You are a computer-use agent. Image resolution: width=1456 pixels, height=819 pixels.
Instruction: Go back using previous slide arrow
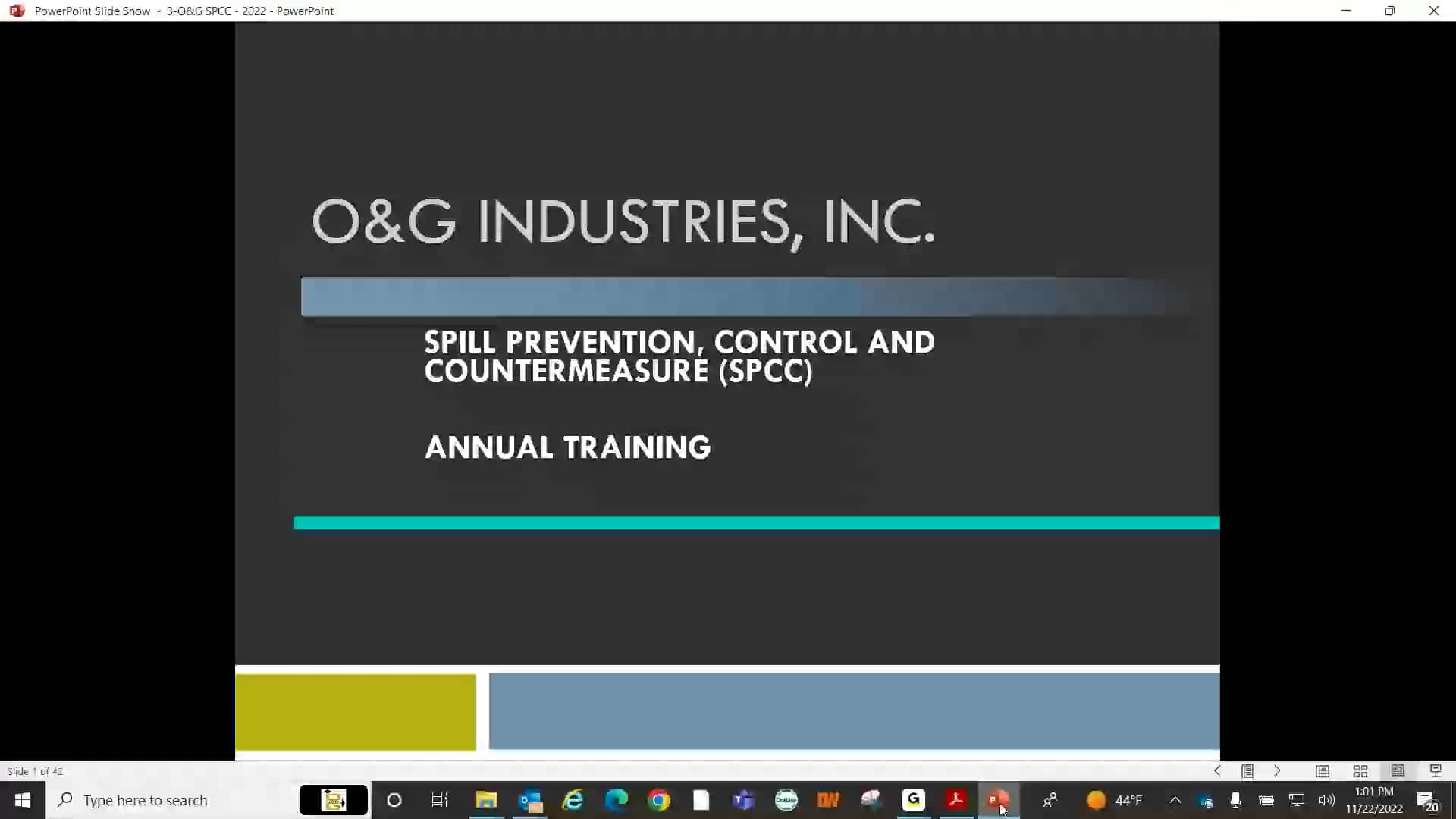1217,770
